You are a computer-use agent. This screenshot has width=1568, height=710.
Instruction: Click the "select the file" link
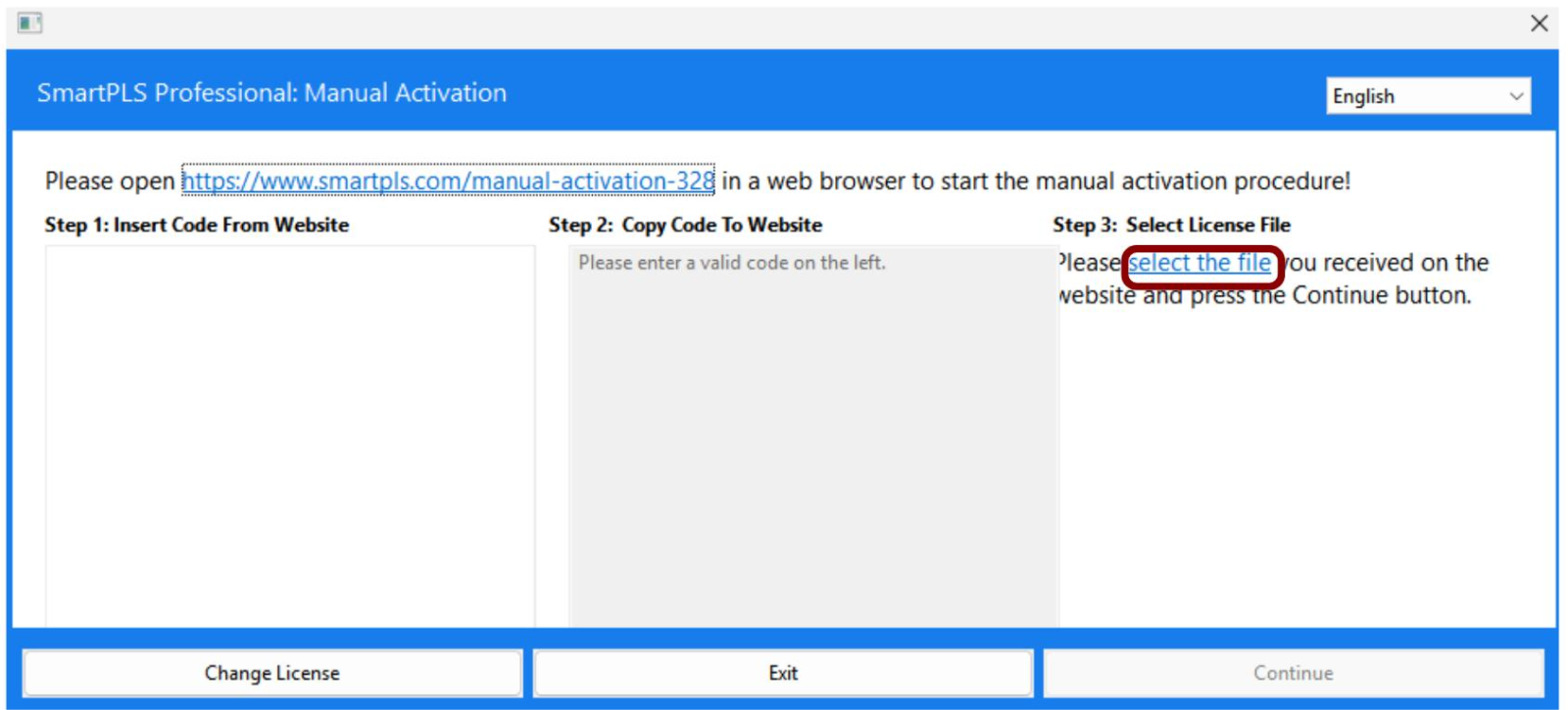1199,263
